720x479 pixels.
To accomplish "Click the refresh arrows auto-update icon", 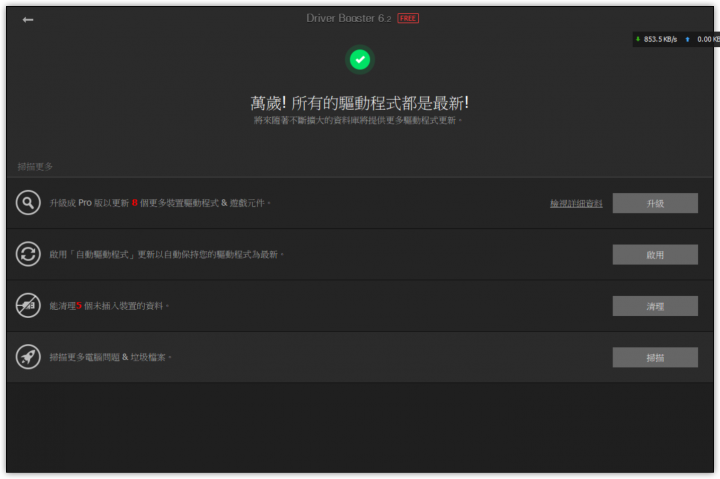I will point(28,254).
